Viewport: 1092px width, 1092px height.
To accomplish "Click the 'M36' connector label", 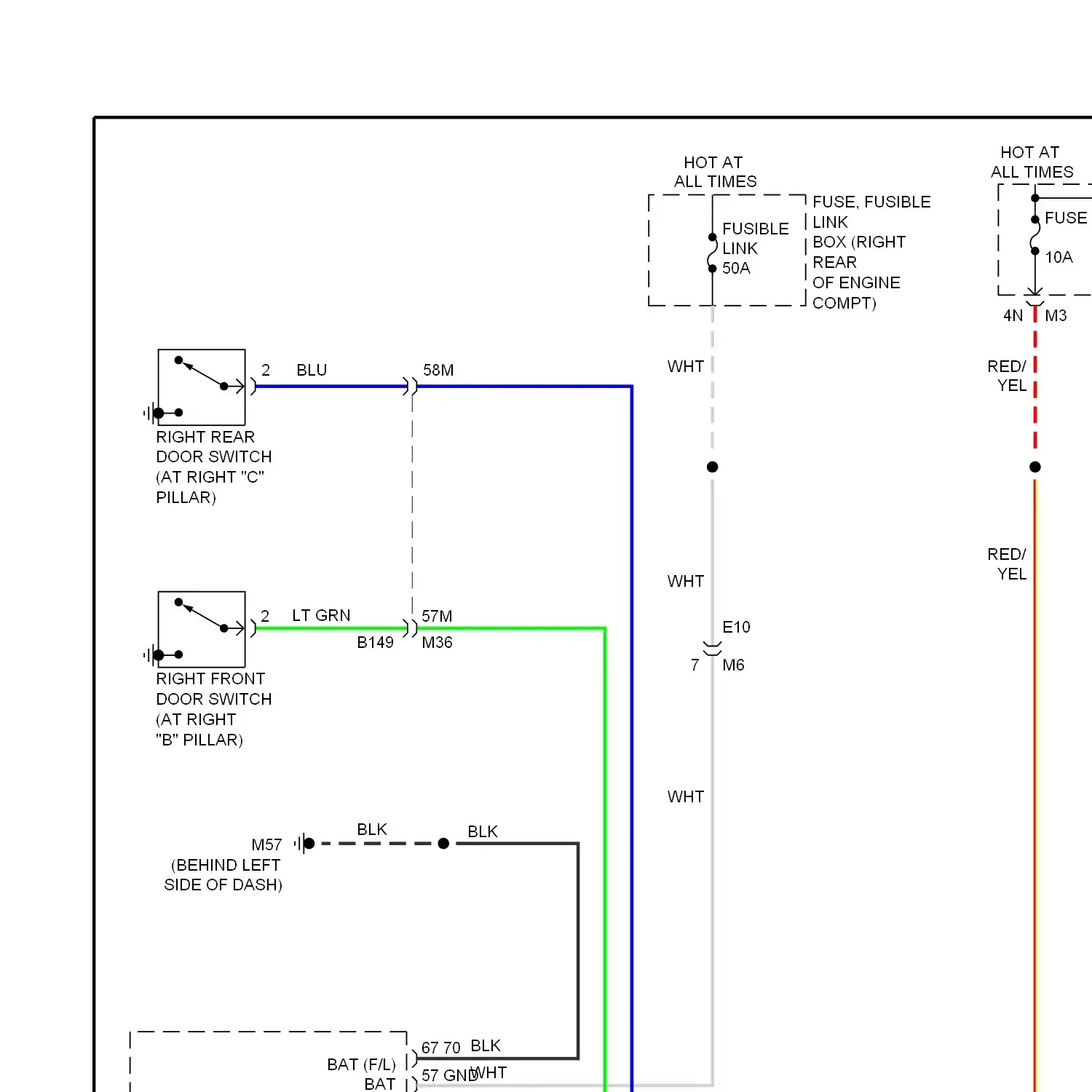I will 437,642.
